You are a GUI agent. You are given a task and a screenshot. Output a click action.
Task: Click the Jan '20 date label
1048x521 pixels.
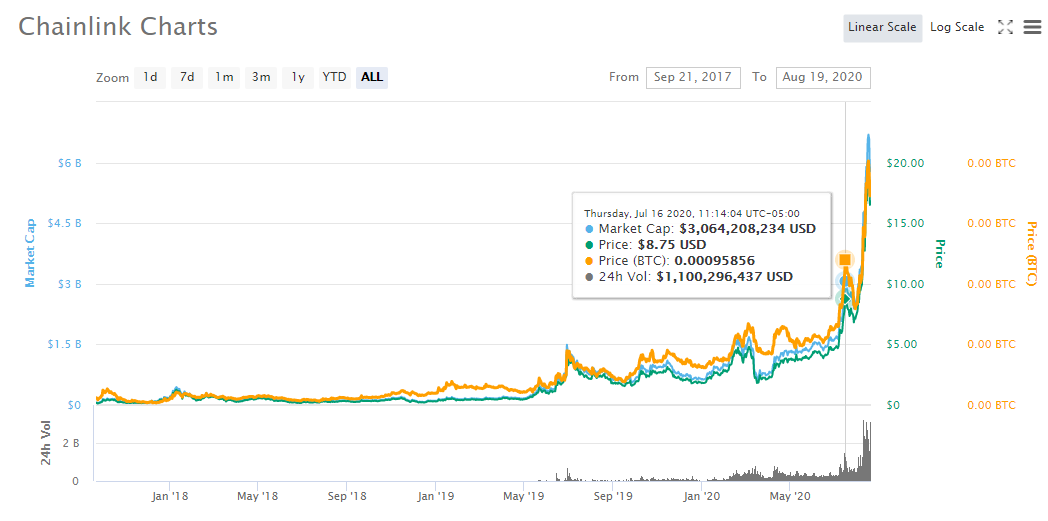tap(702, 496)
